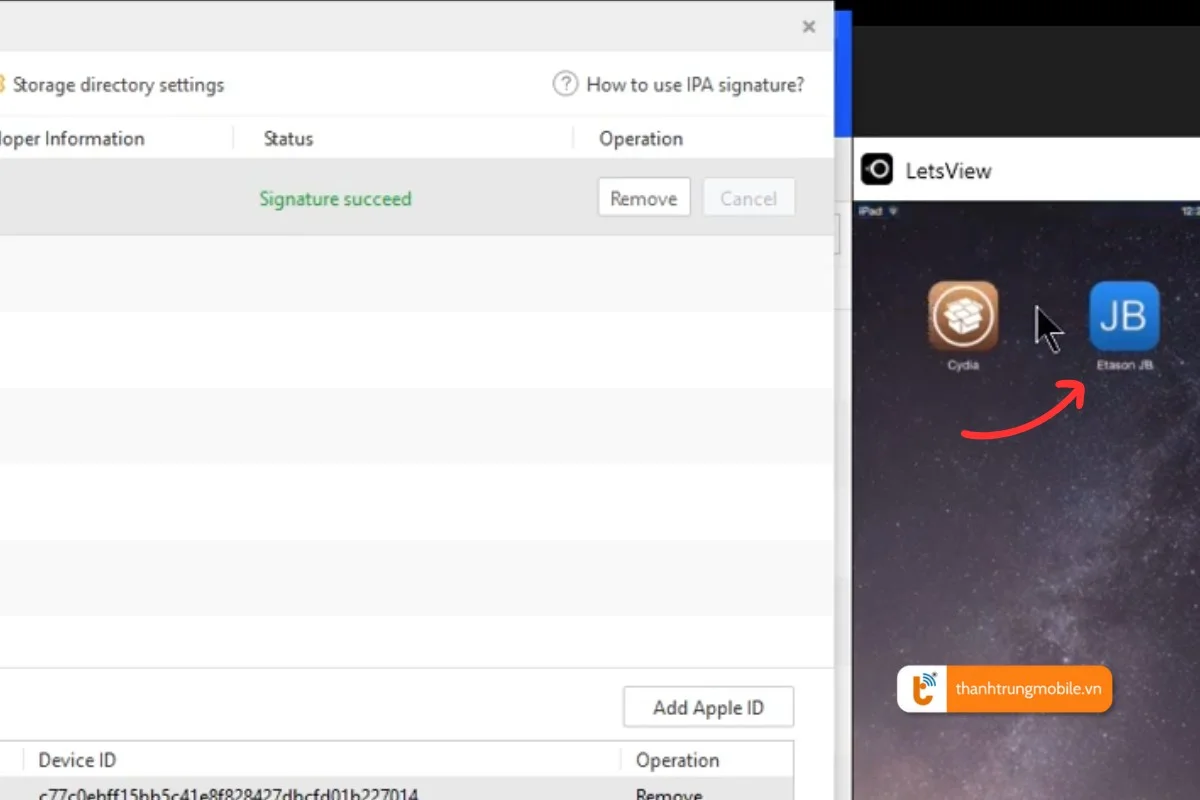Click the Status column header
The height and width of the screenshot is (800, 1200).
[x=288, y=139]
